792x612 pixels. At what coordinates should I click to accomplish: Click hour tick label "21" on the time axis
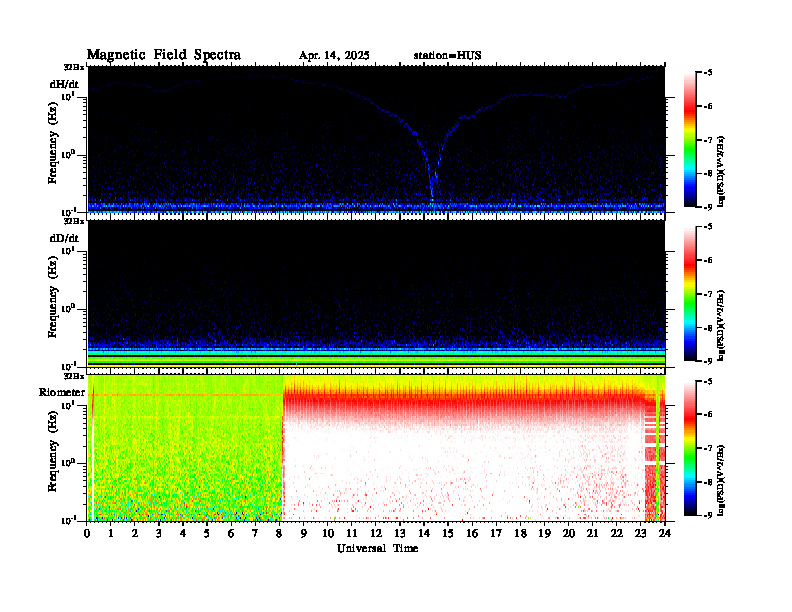click(x=592, y=534)
